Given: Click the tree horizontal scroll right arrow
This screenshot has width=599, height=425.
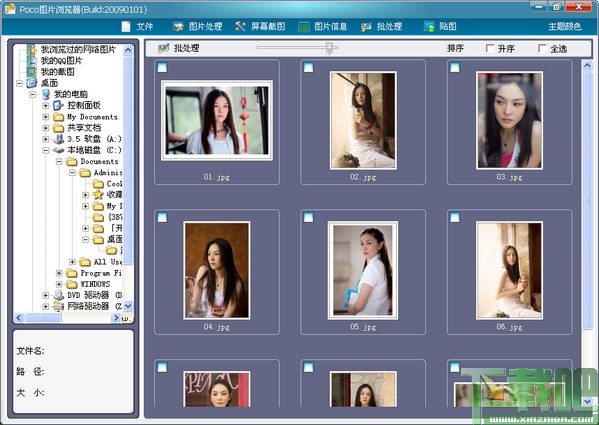Looking at the screenshot, I should [x=116, y=318].
